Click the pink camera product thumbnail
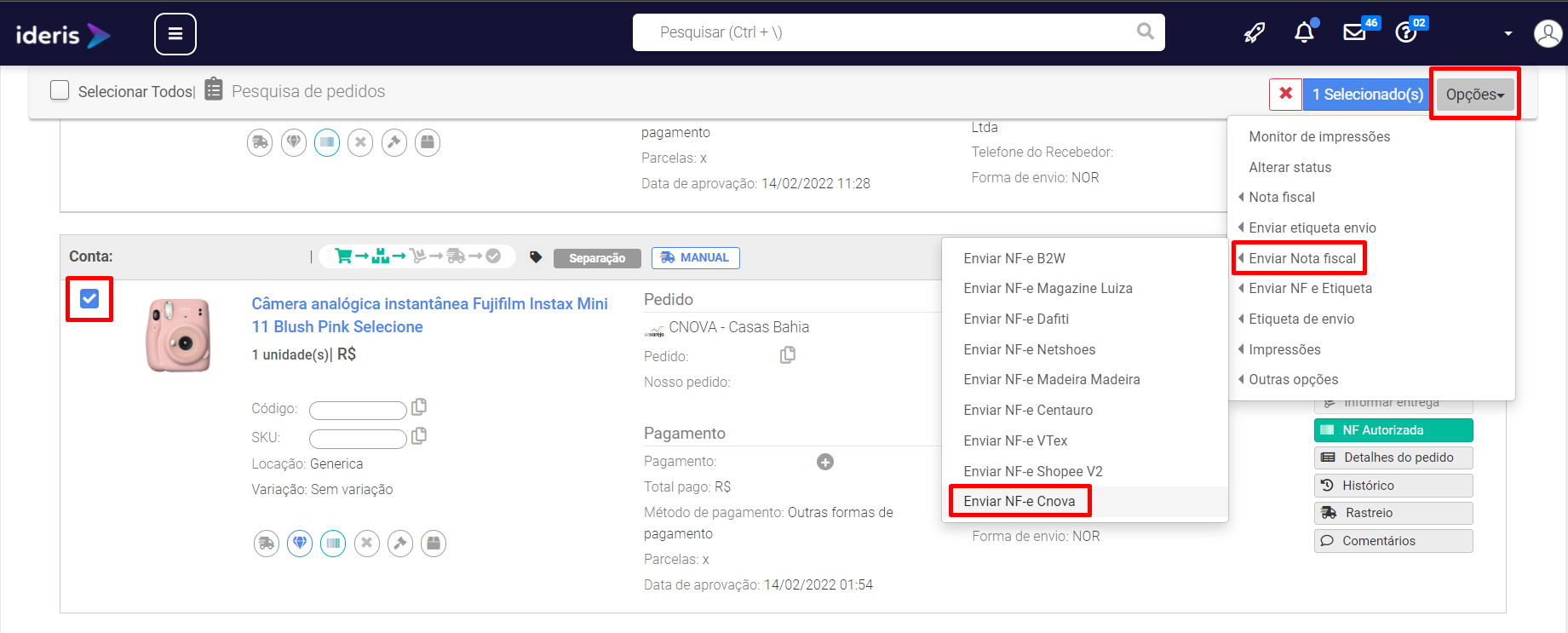 pos(179,335)
